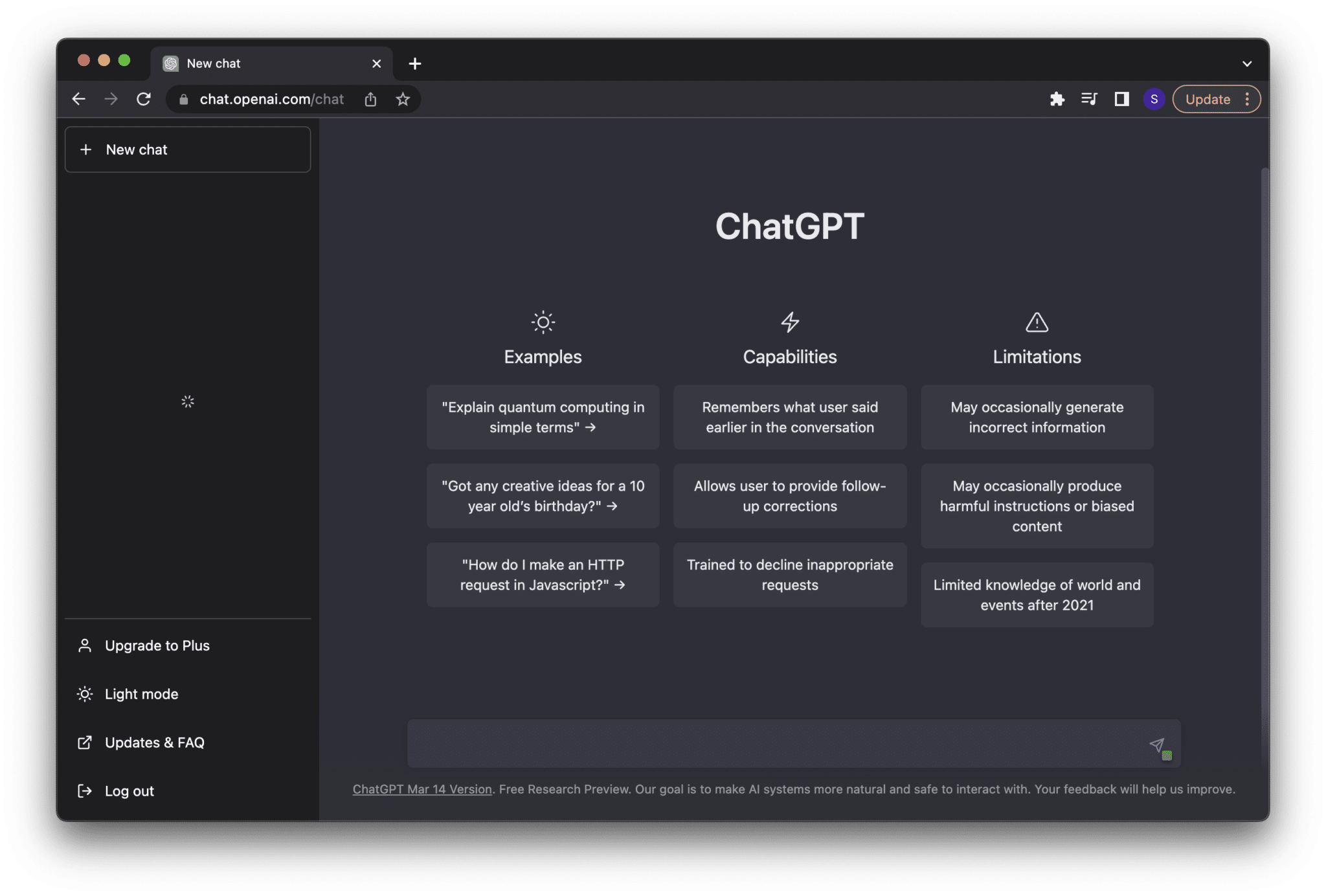Choose the '10 year old's birthday' example
Screen dimensions: 1326x896
point(543,496)
